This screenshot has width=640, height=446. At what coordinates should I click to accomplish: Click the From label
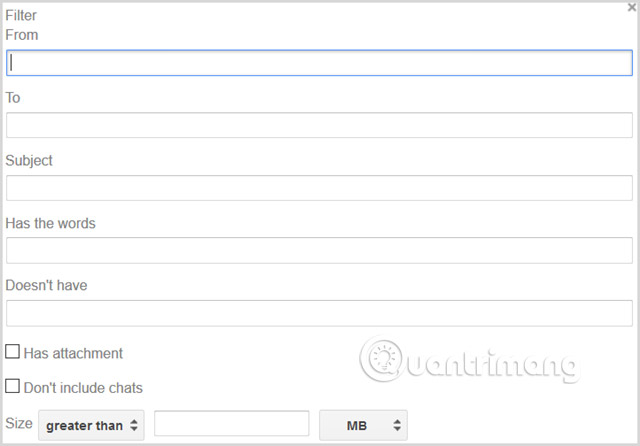tap(23, 33)
